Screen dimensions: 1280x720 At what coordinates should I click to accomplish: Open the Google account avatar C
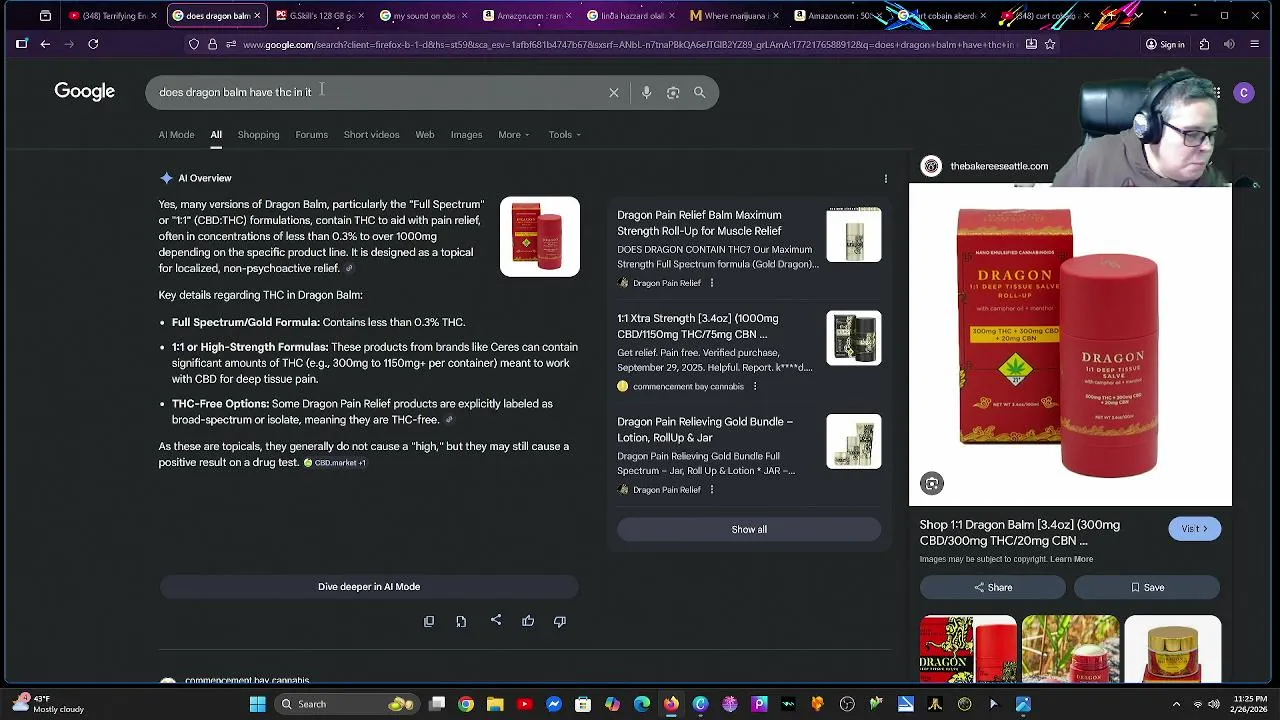tap(1244, 92)
